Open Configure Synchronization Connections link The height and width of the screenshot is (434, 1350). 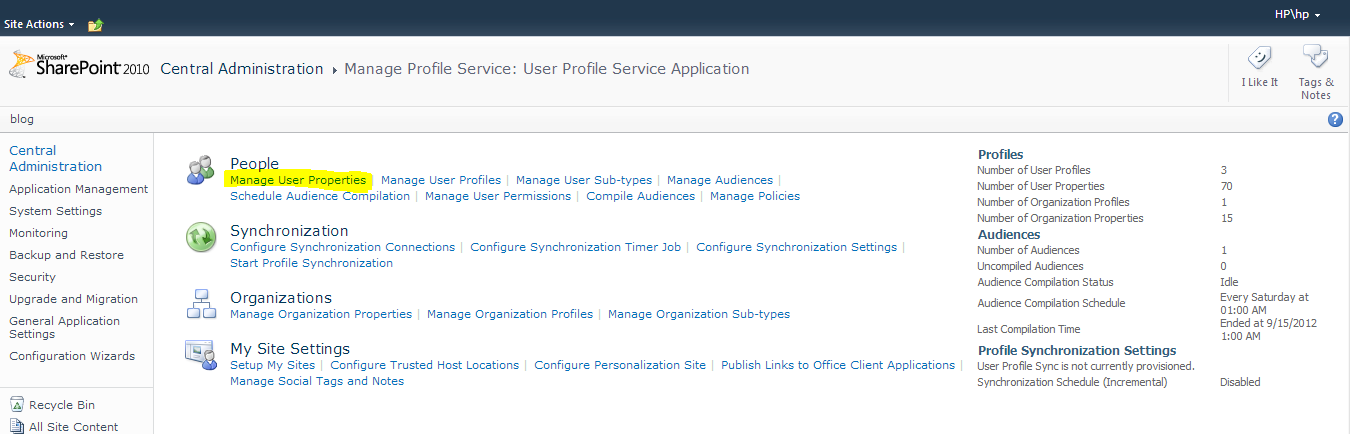point(342,247)
